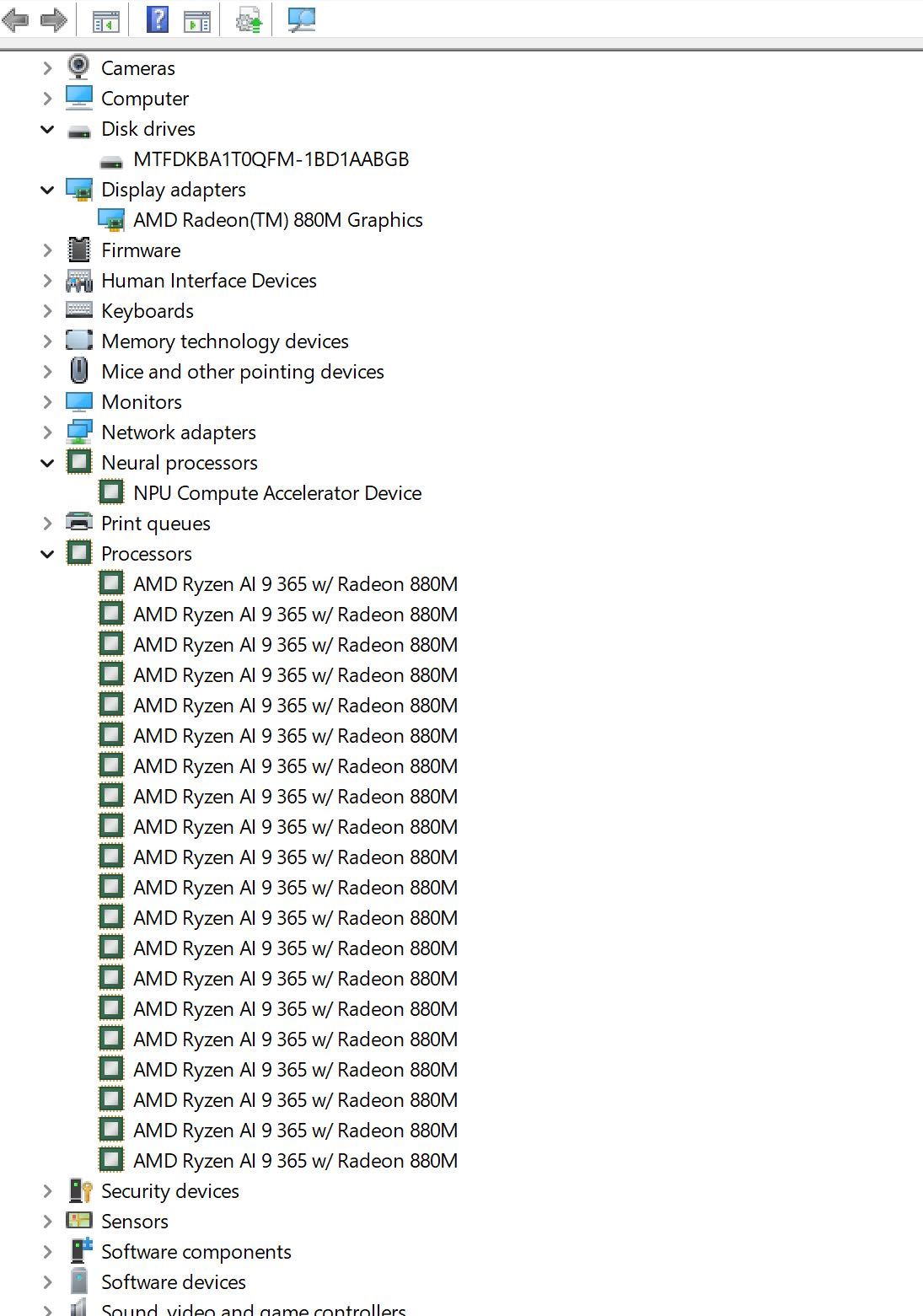Image resolution: width=923 pixels, height=1316 pixels.
Task: Toggle the show/hide console tree toolbar icon
Action: pos(105,20)
